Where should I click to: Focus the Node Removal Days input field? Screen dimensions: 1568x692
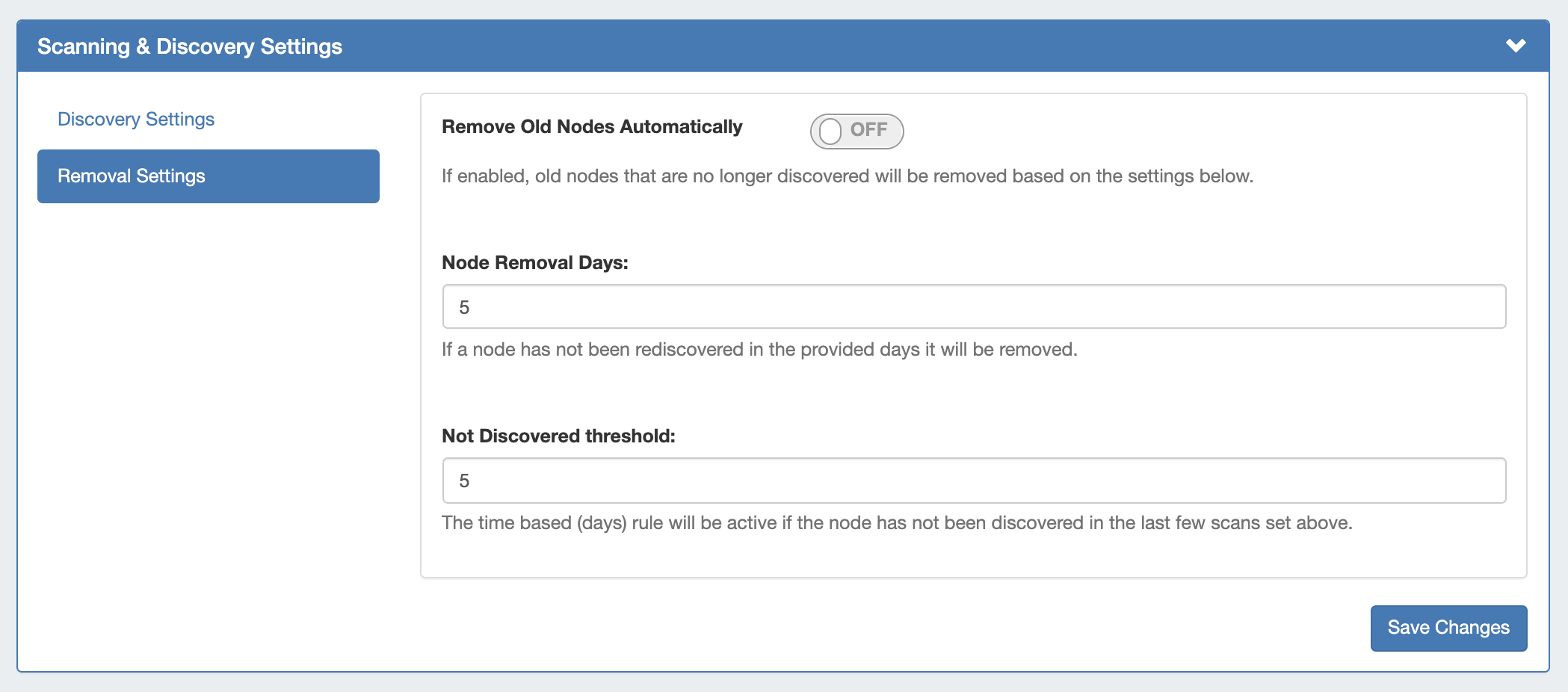click(973, 306)
